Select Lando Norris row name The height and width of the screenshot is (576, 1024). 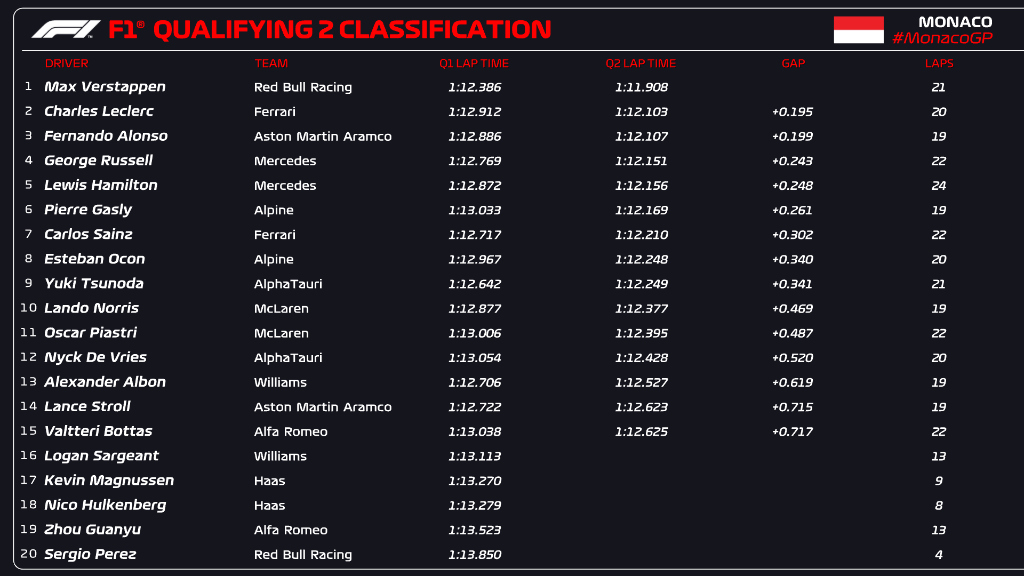coord(91,308)
